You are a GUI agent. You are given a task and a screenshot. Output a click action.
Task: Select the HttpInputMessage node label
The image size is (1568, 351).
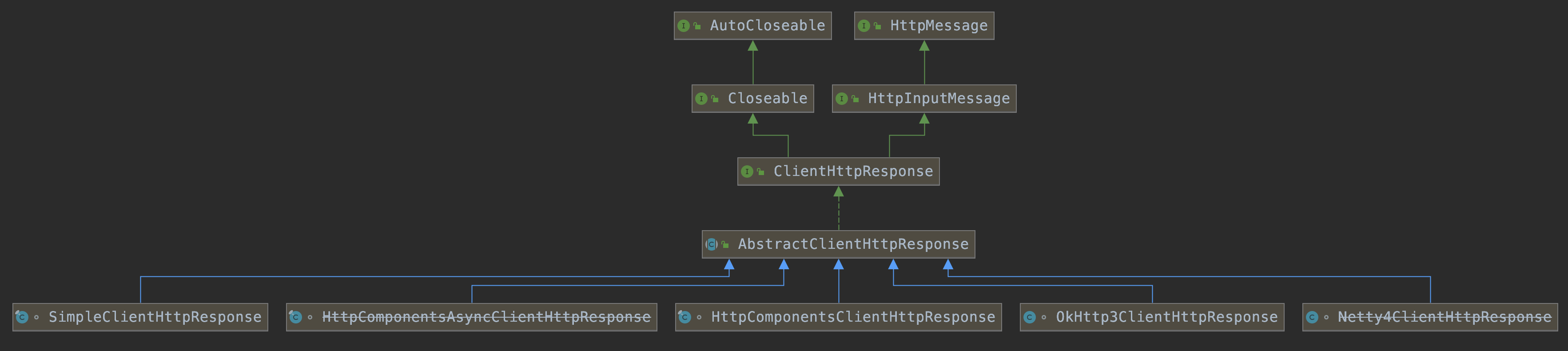pyautogui.click(x=939, y=99)
